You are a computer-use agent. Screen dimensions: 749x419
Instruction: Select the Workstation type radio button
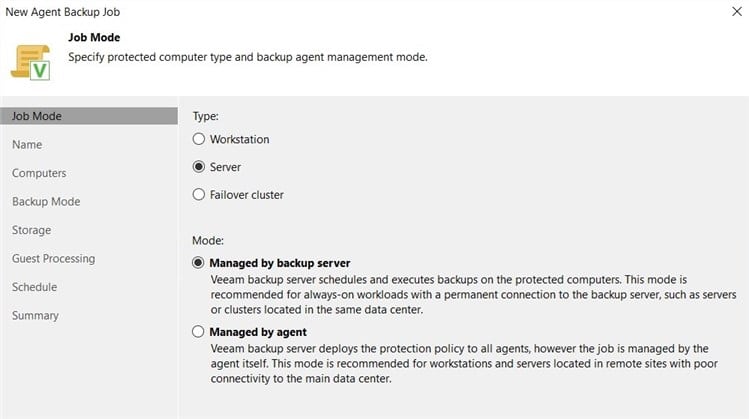[x=199, y=139]
